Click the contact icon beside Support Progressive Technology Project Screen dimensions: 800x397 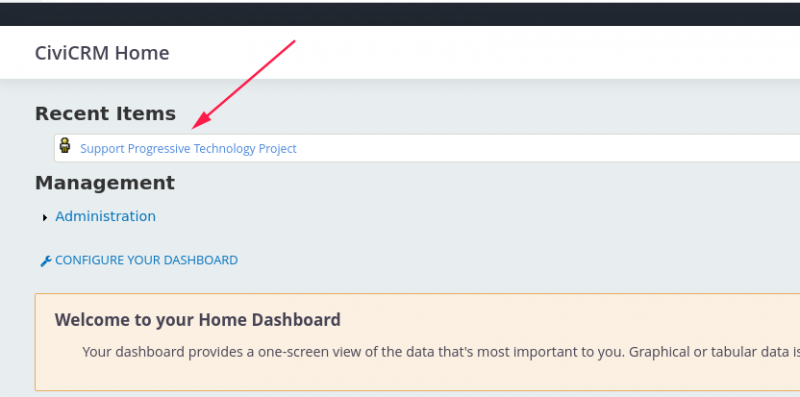click(65, 145)
